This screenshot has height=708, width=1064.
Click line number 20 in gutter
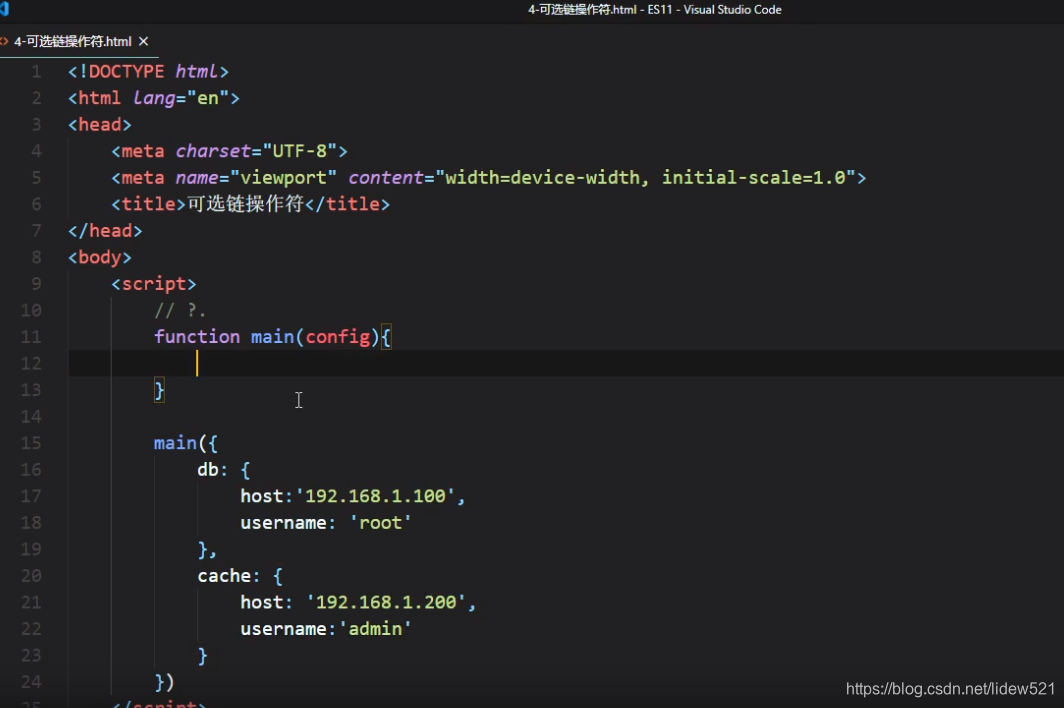[x=31, y=576]
